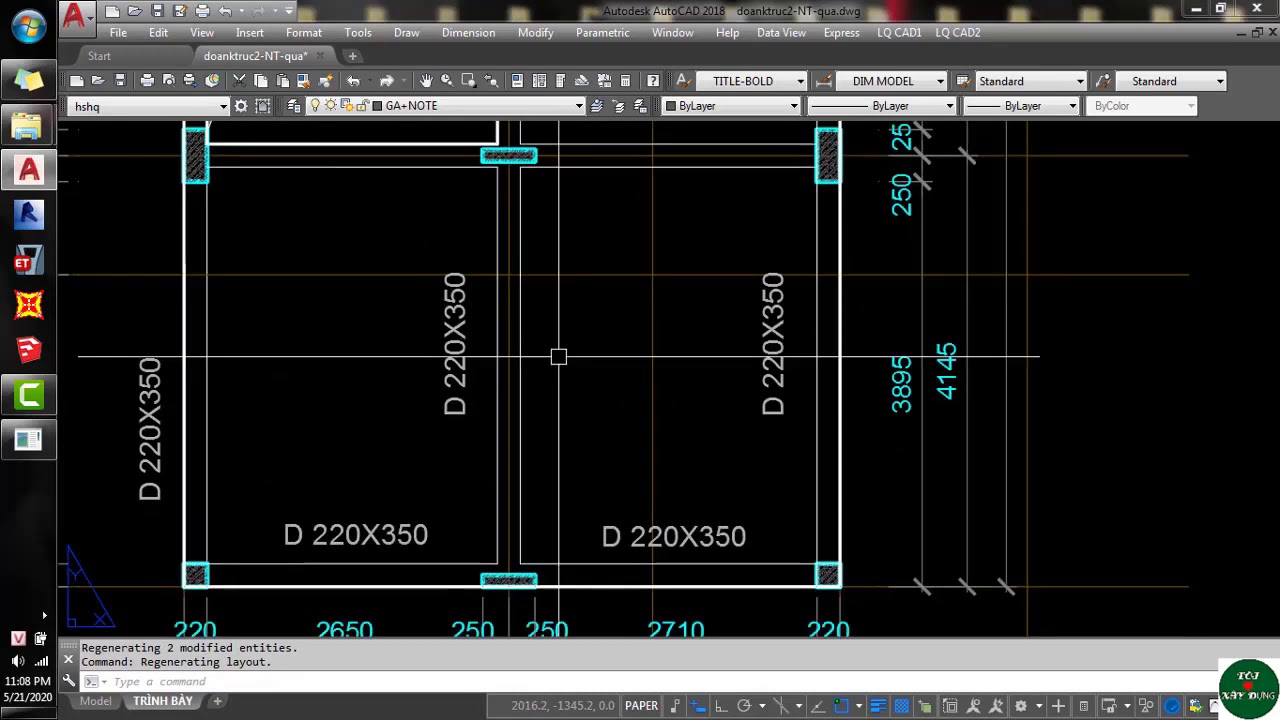Toggle PAPER space button in status bar
This screenshot has height=720, width=1280.
click(641, 706)
